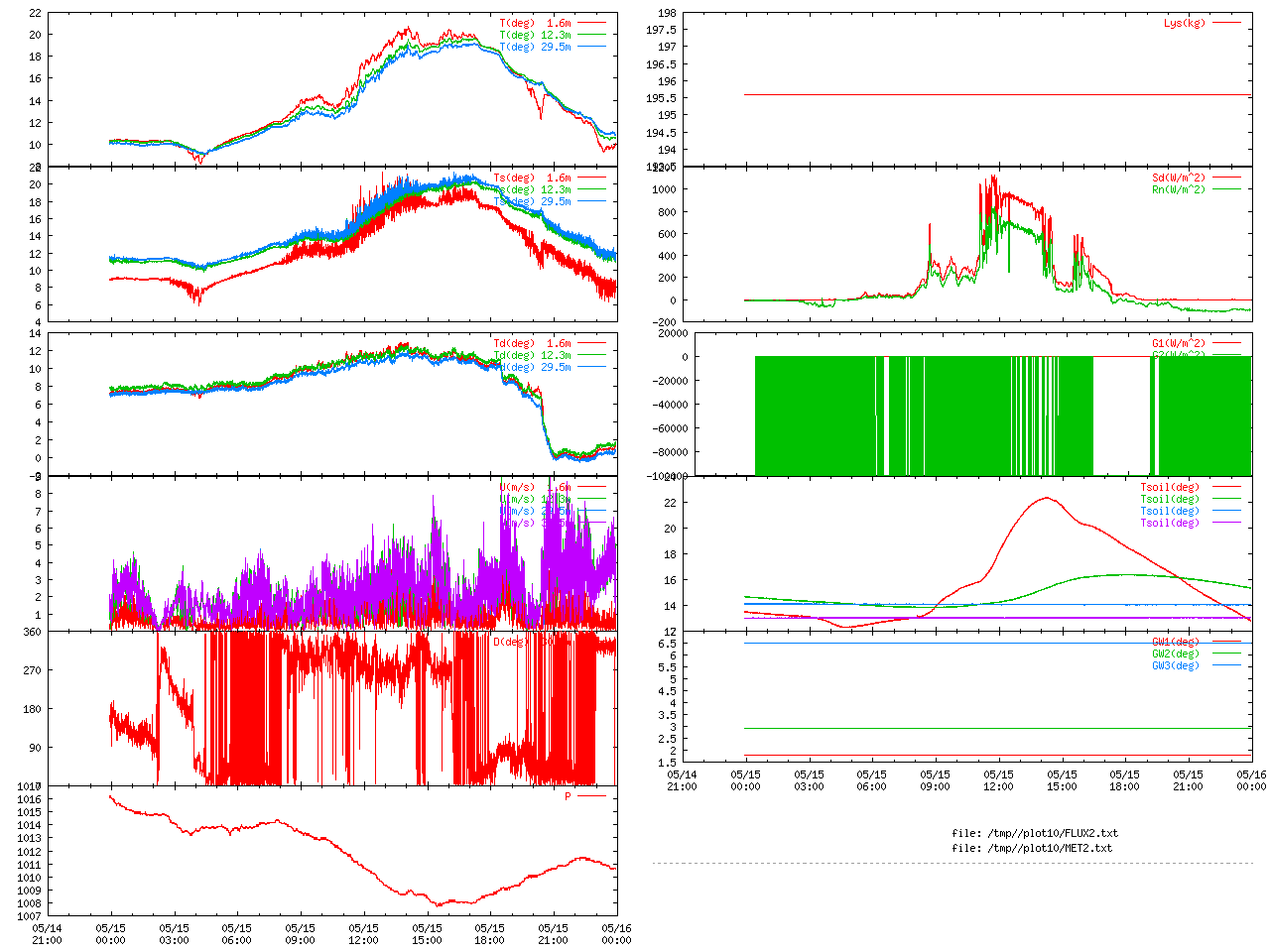Screen dimensions: 1270x952
Task: Click the red 'Td(deg) 1.6m' legend label
Action: [532, 343]
